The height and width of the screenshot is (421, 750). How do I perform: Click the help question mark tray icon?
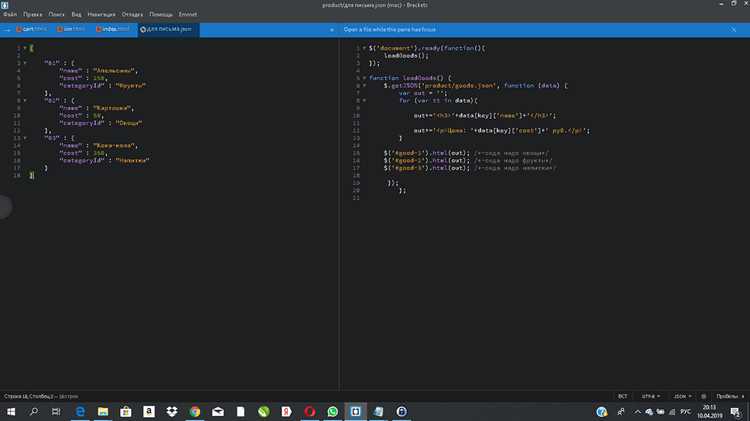click(x=602, y=411)
